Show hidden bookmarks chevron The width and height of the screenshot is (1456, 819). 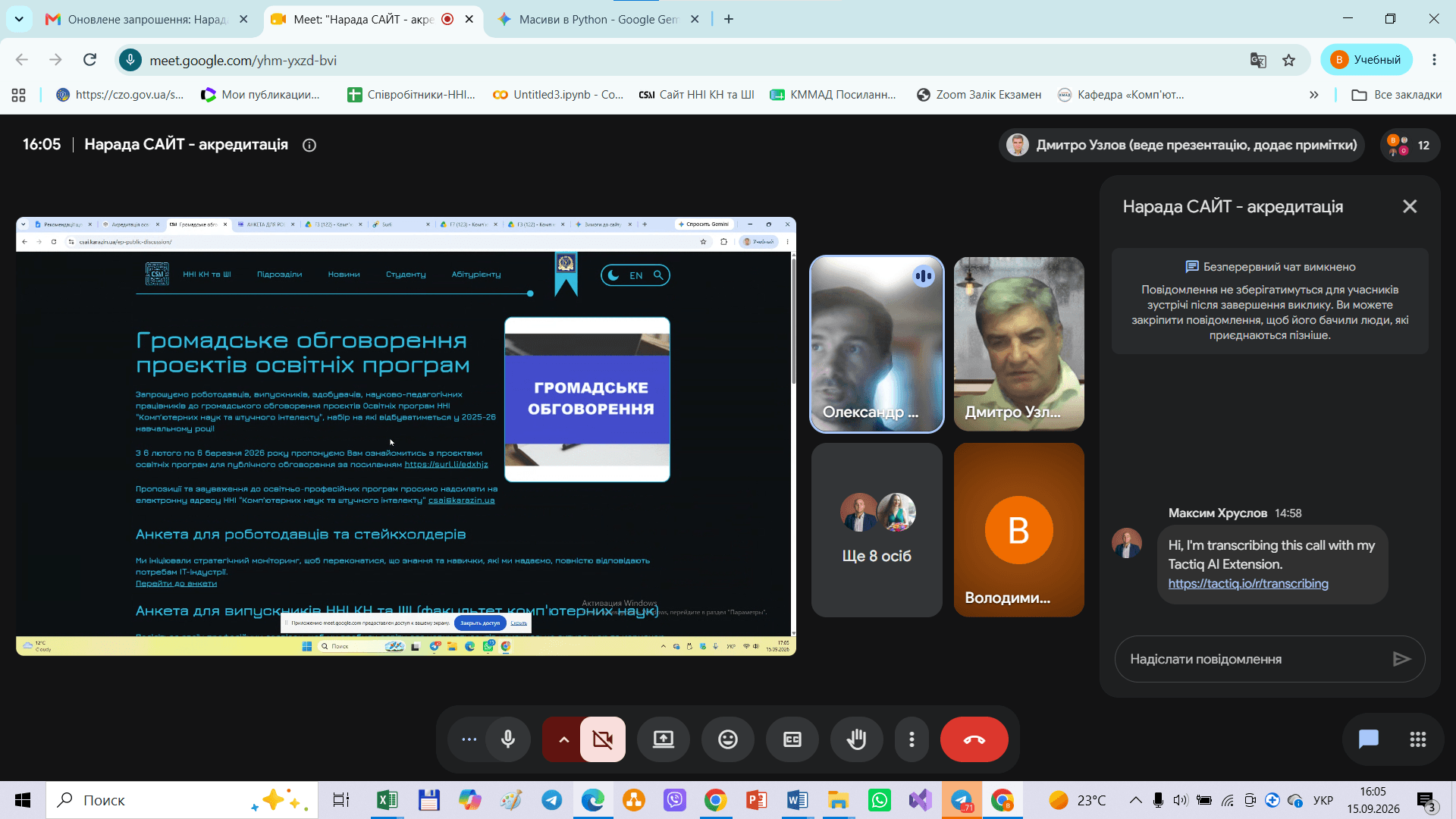pyautogui.click(x=1314, y=95)
